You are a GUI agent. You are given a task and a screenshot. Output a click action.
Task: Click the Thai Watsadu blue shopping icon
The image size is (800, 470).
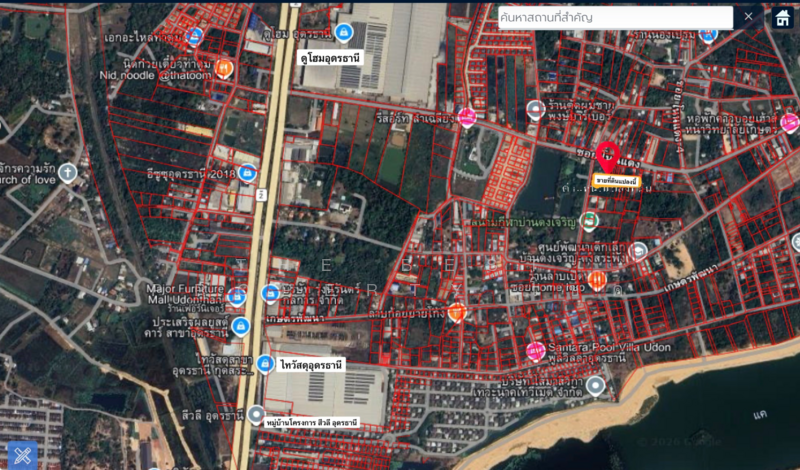pos(265,363)
